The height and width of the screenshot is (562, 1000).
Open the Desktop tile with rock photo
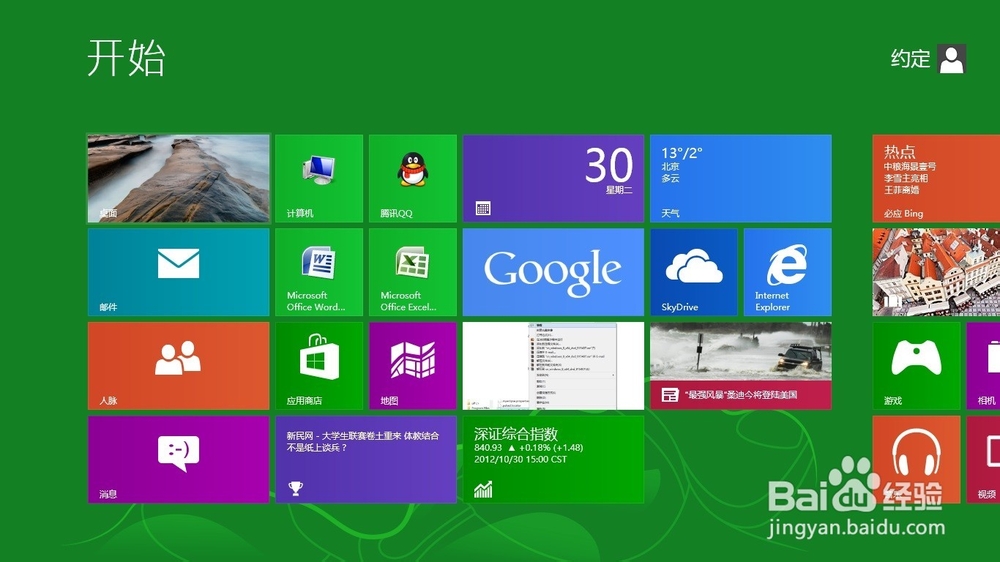pyautogui.click(x=179, y=179)
